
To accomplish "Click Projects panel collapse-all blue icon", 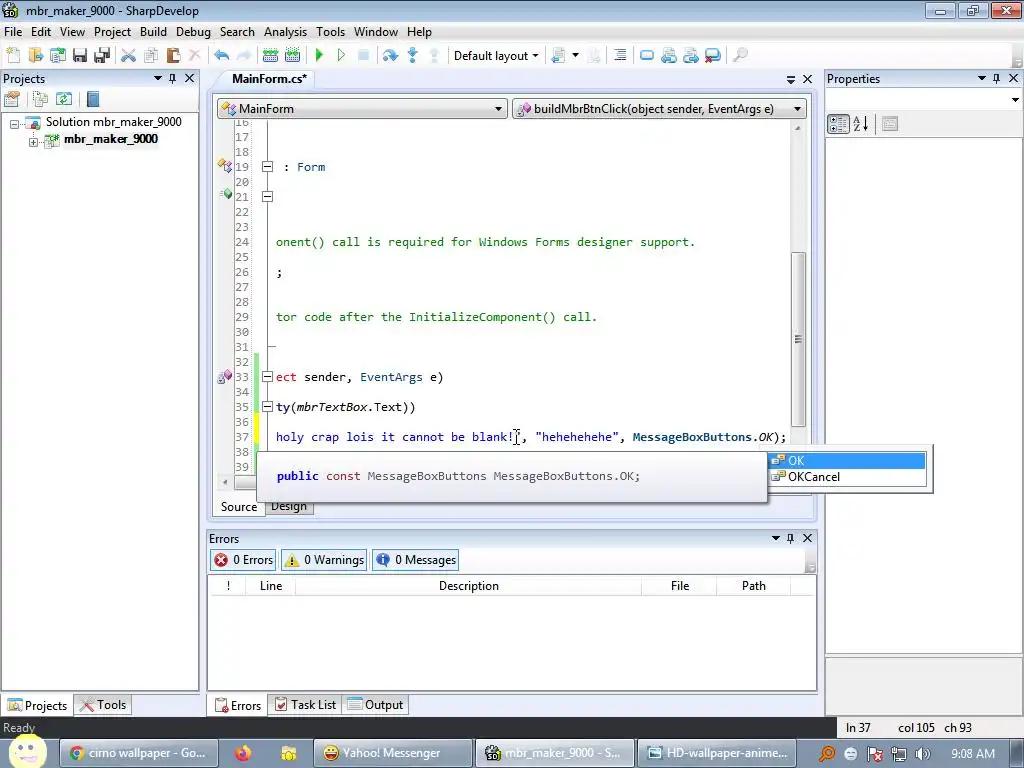I will 93,99.
